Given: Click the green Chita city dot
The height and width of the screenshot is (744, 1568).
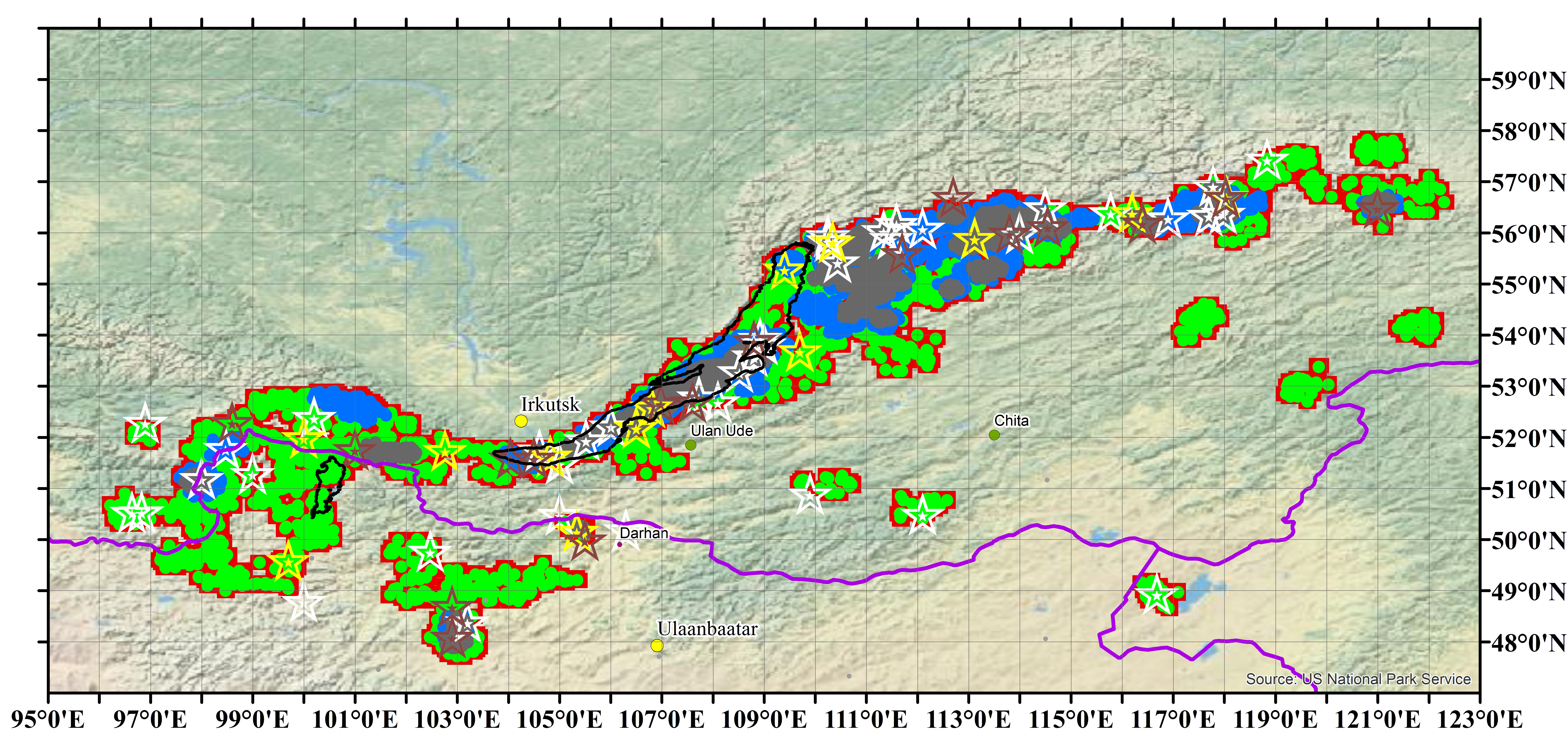Looking at the screenshot, I should point(994,435).
